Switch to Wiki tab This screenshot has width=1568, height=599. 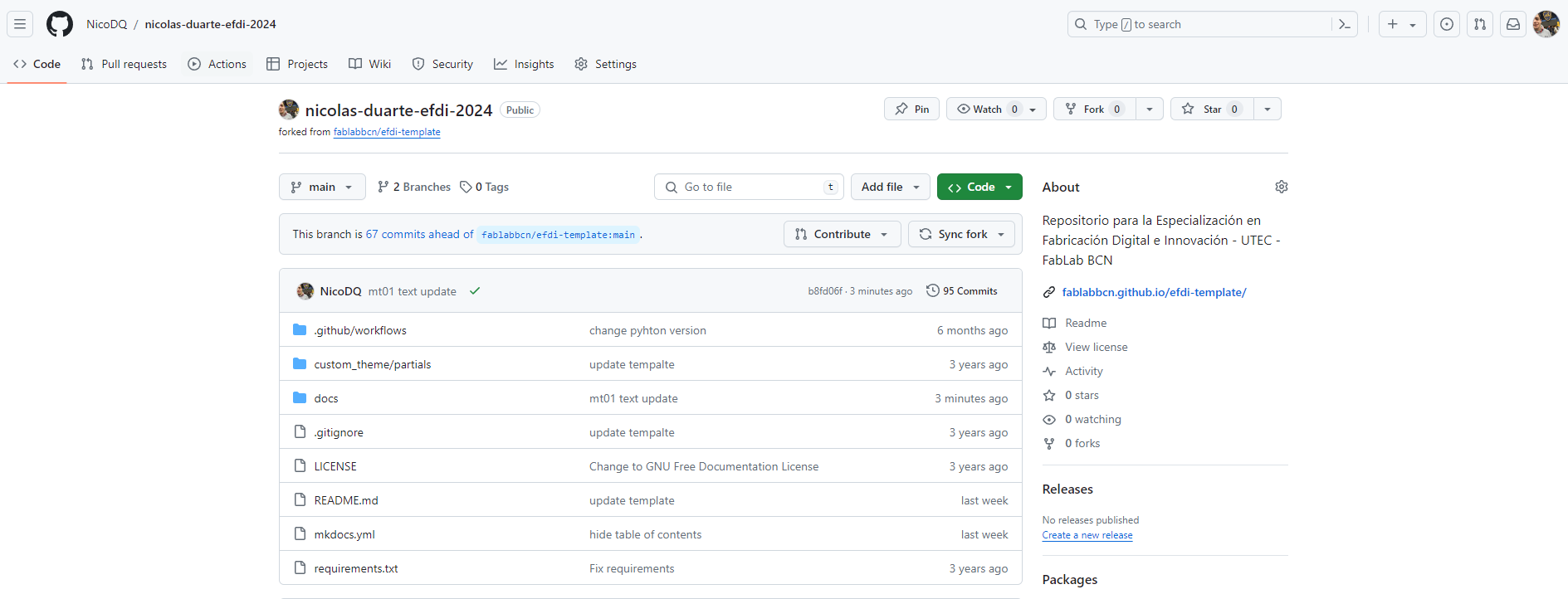pyautogui.click(x=369, y=64)
